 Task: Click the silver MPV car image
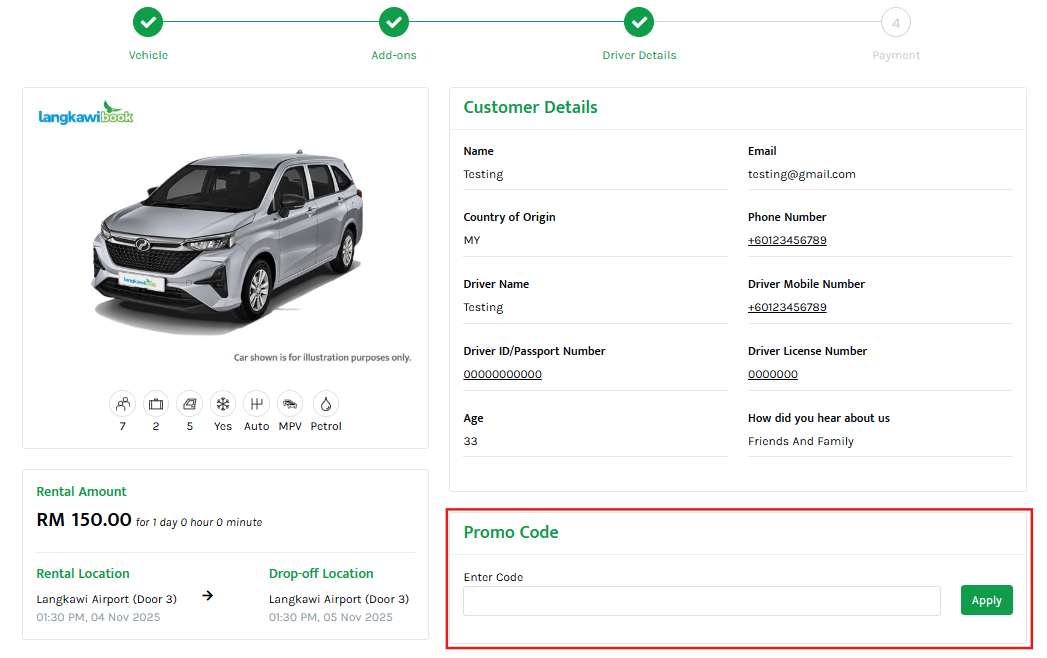pyautogui.click(x=228, y=242)
